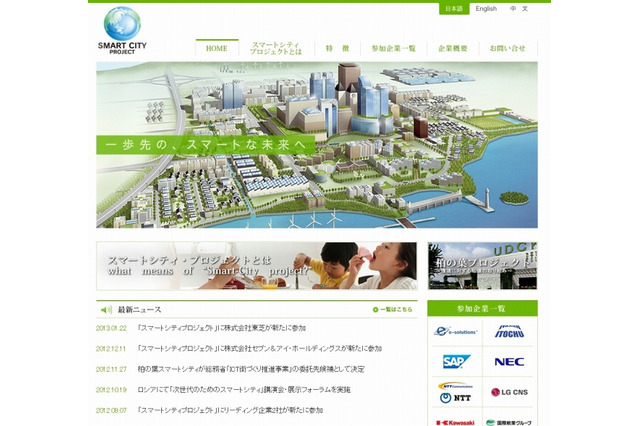Open the 特徴 menu item

pos(337,48)
